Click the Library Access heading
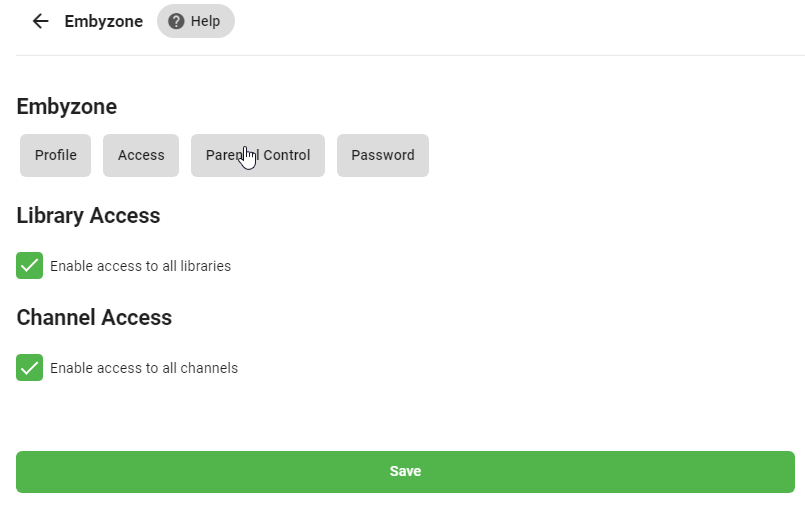805x509 pixels. pos(88,215)
